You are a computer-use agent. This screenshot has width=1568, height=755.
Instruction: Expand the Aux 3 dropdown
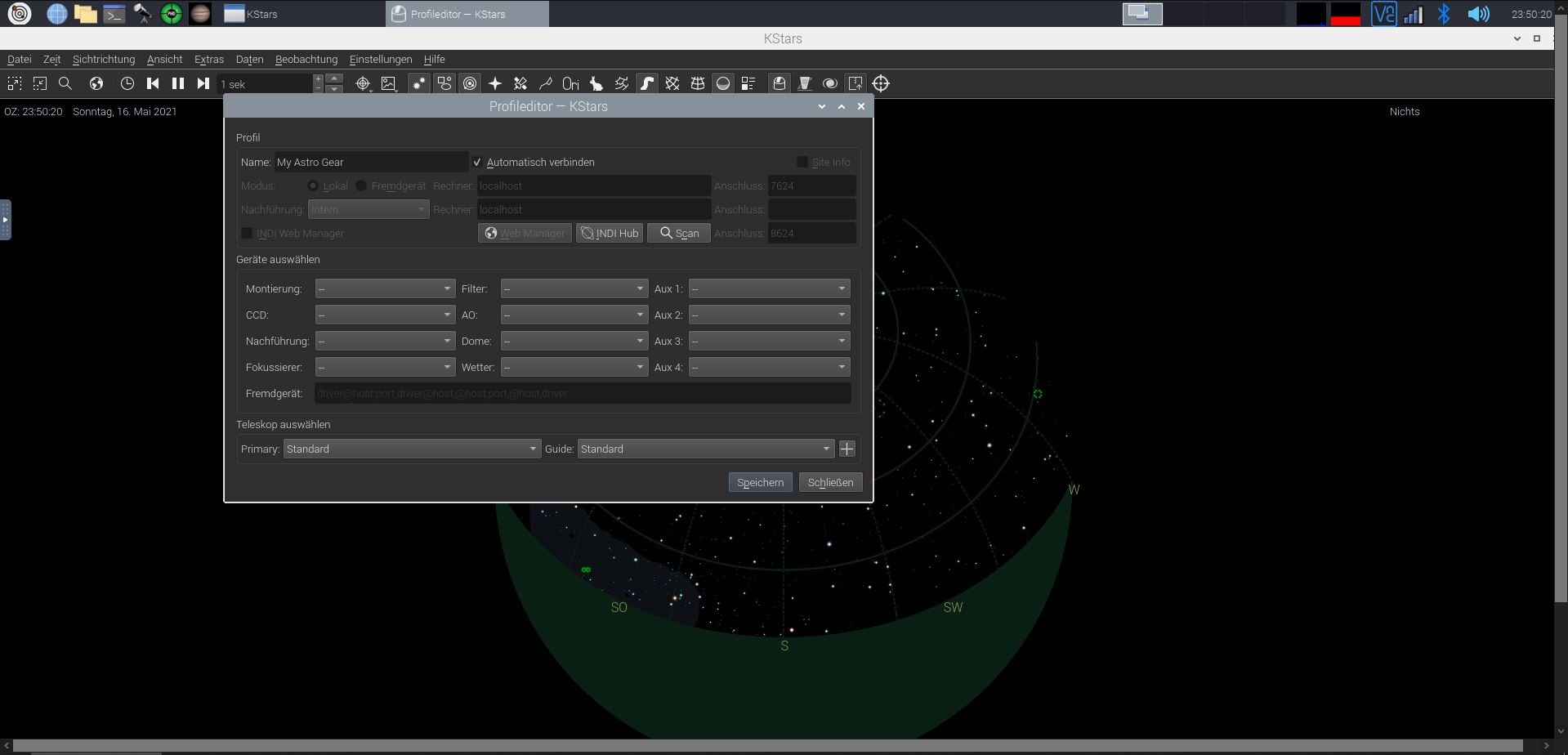coord(770,341)
